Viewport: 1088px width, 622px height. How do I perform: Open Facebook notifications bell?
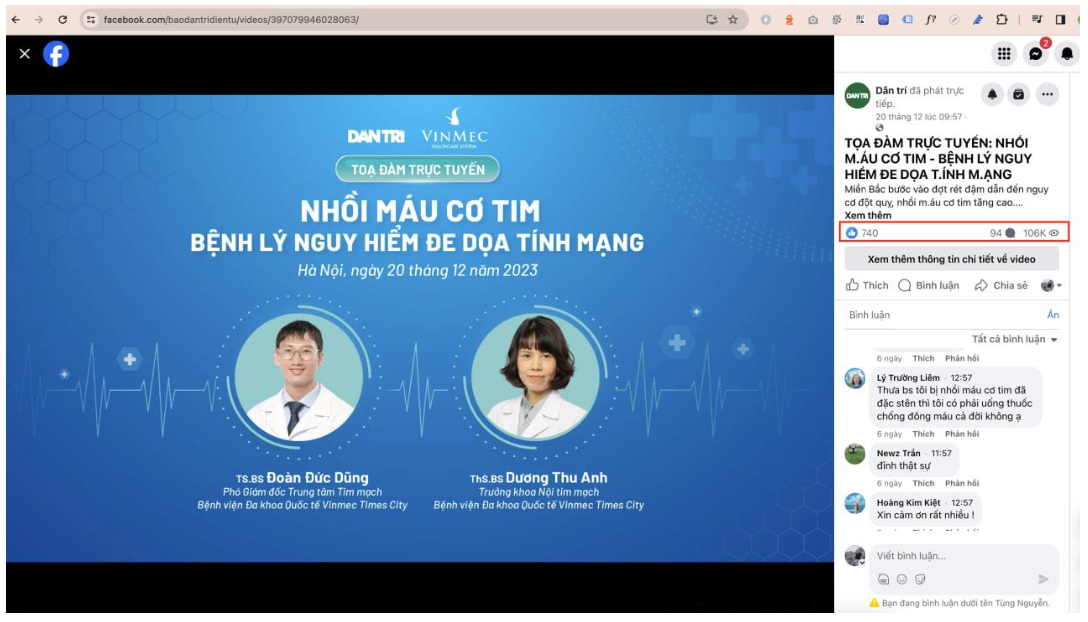coord(1067,53)
